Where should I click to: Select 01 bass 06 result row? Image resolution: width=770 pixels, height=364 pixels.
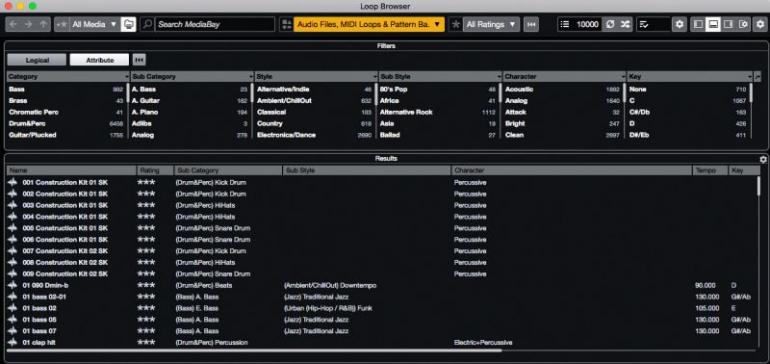pyautogui.click(x=383, y=320)
